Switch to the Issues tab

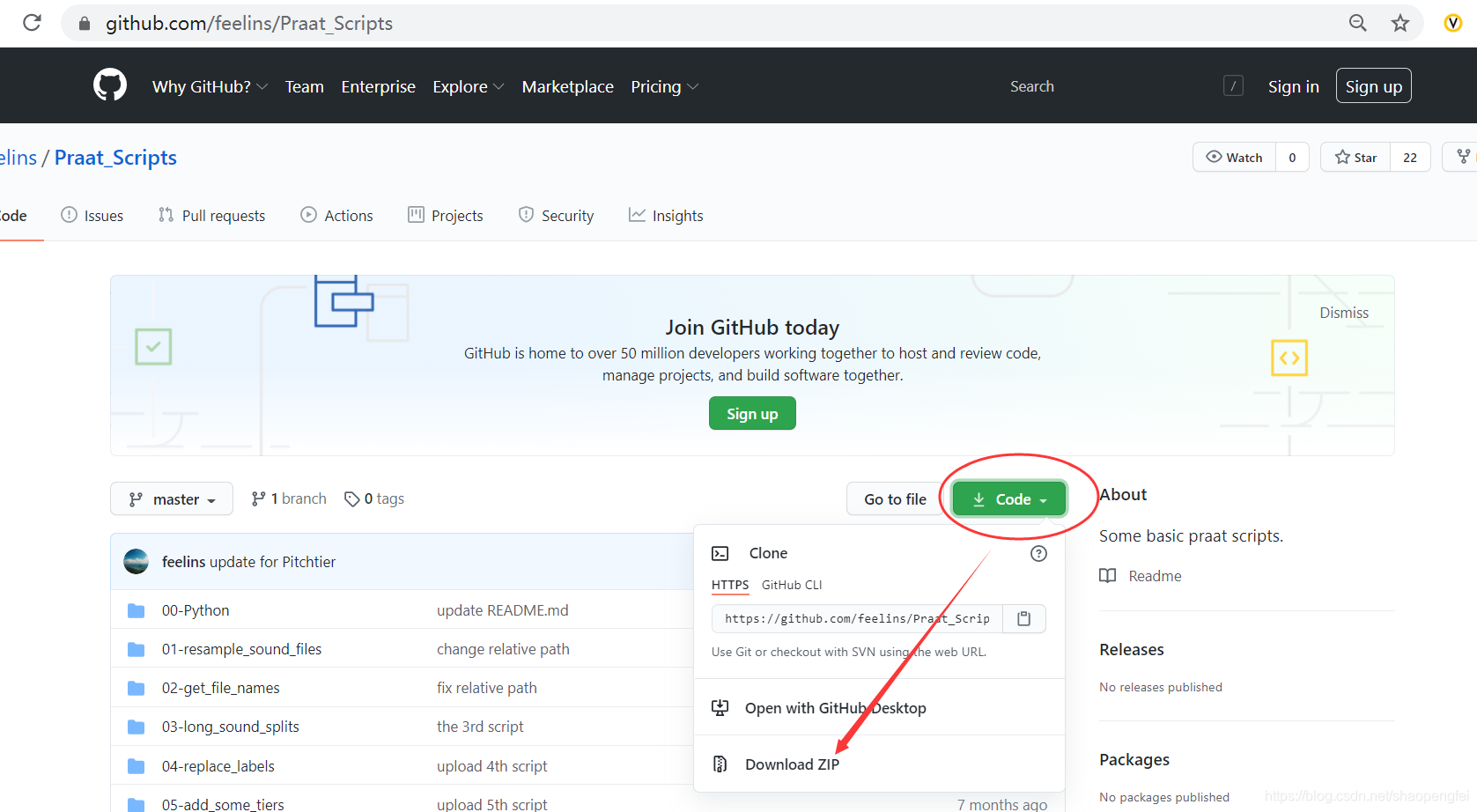point(92,216)
